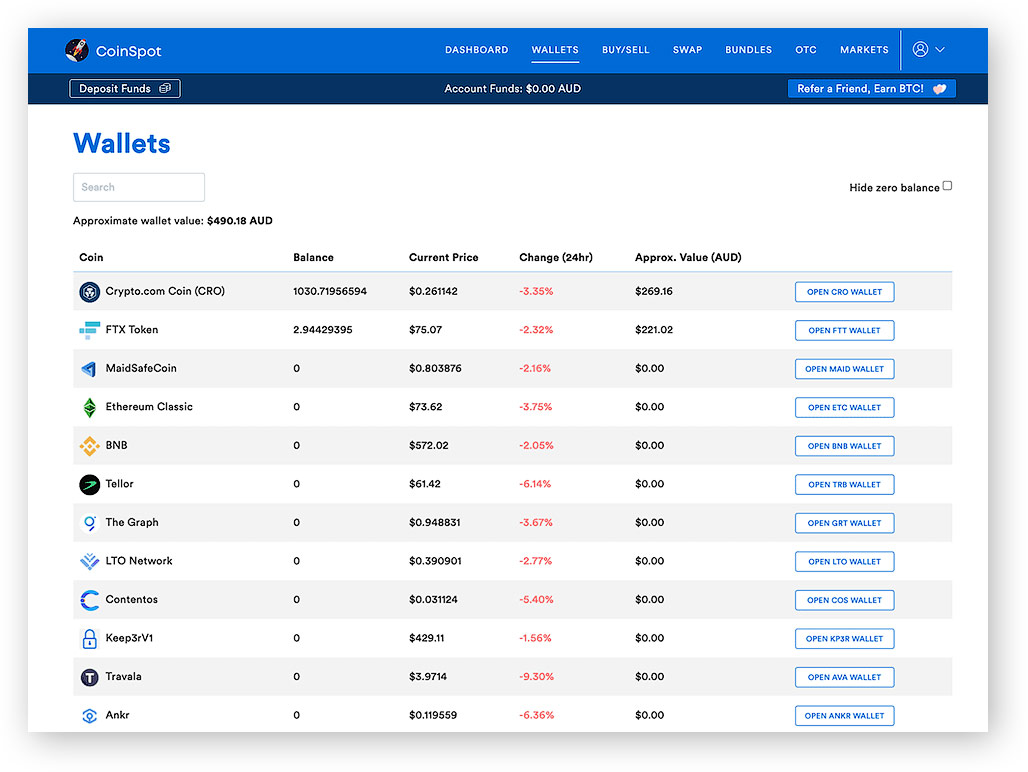
Task: Click the Change (24hr) column header
Action: pyautogui.click(x=556, y=258)
